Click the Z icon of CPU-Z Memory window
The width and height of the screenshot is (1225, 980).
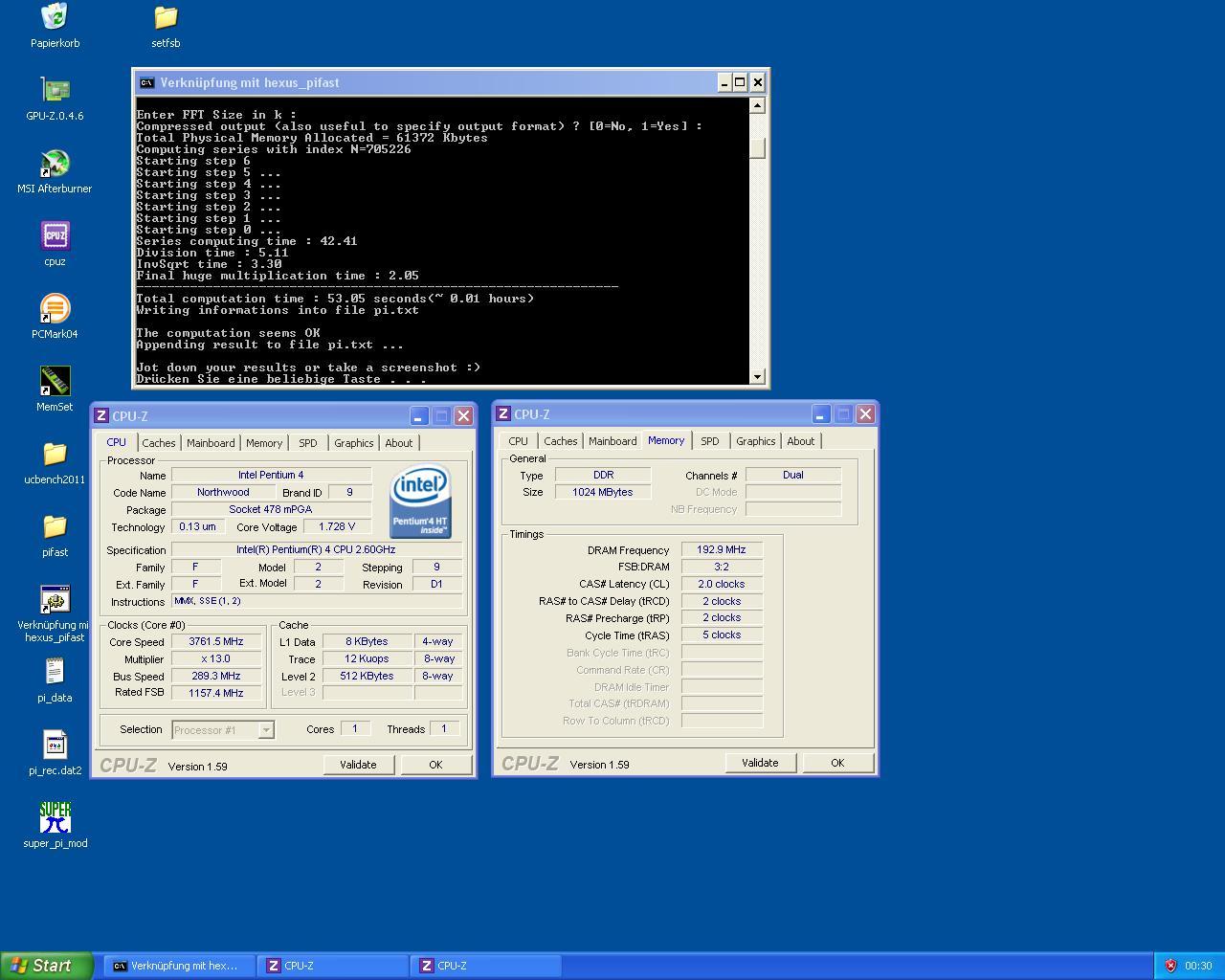pyautogui.click(x=503, y=413)
